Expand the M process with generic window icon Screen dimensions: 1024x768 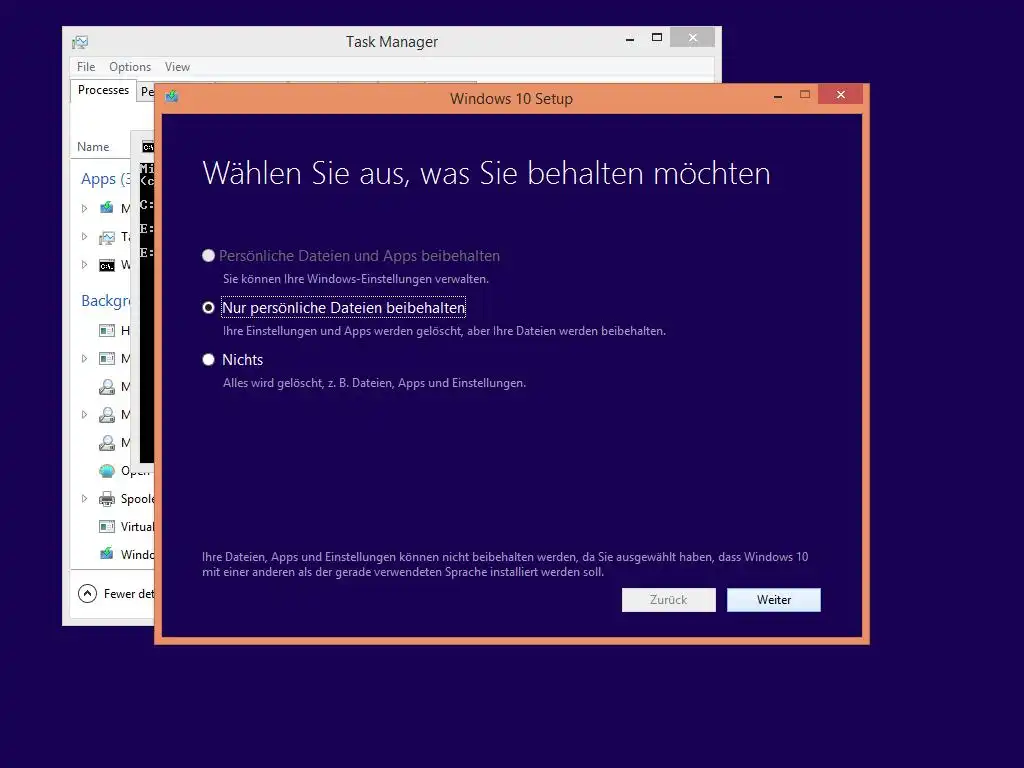pyautogui.click(x=84, y=359)
